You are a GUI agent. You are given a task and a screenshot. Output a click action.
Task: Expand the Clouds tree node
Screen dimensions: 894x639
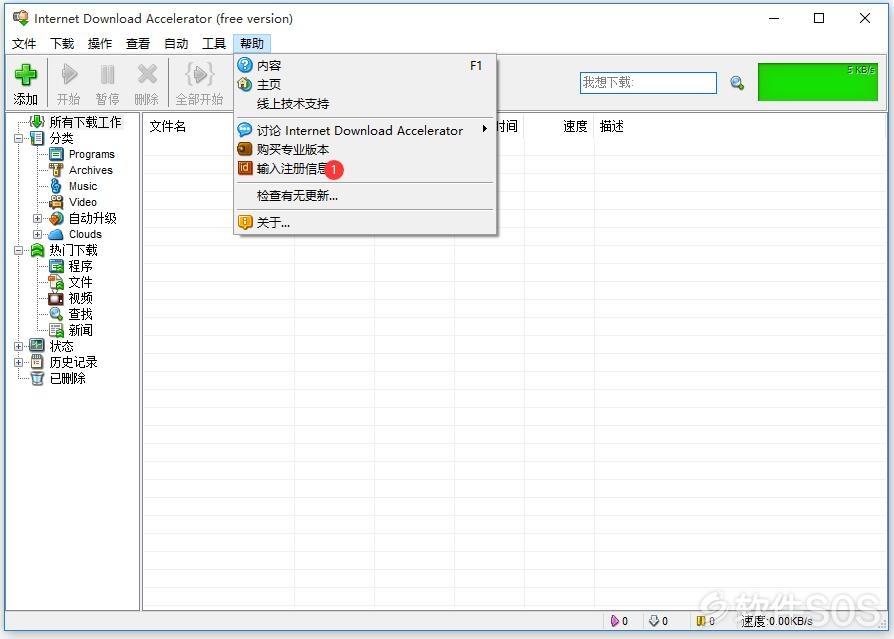point(37,234)
